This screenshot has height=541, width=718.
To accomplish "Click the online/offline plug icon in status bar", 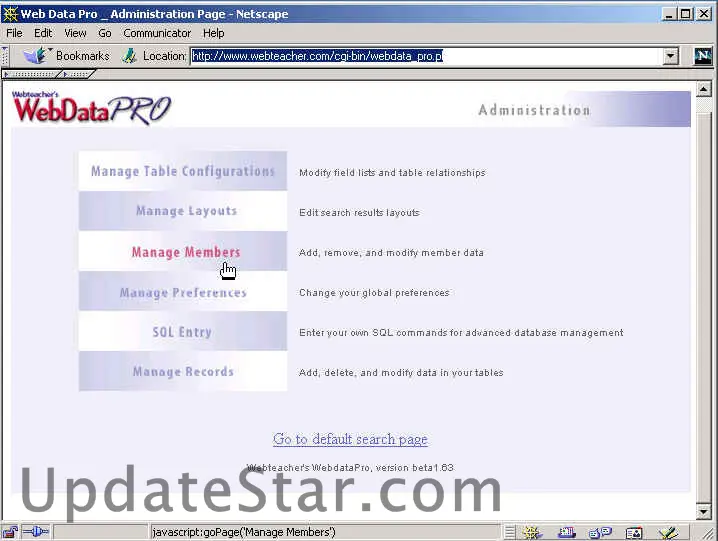I will point(35,532).
